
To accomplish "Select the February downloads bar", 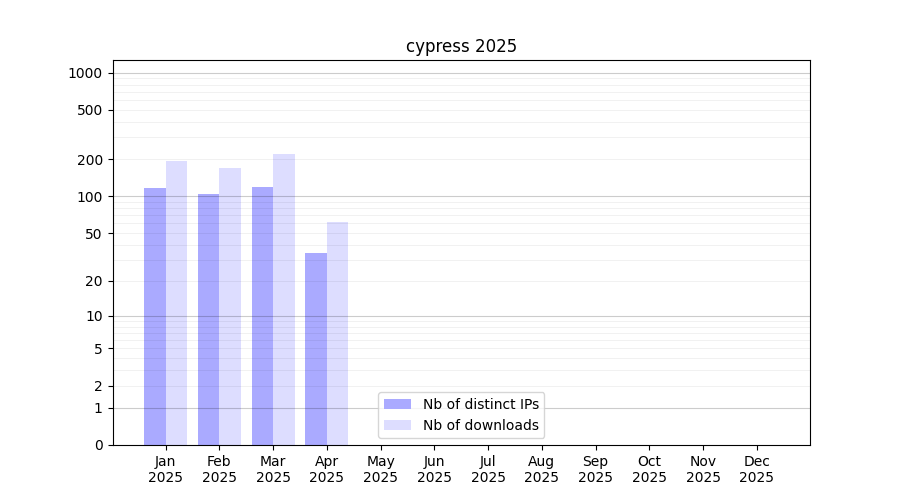I will (x=230, y=306).
